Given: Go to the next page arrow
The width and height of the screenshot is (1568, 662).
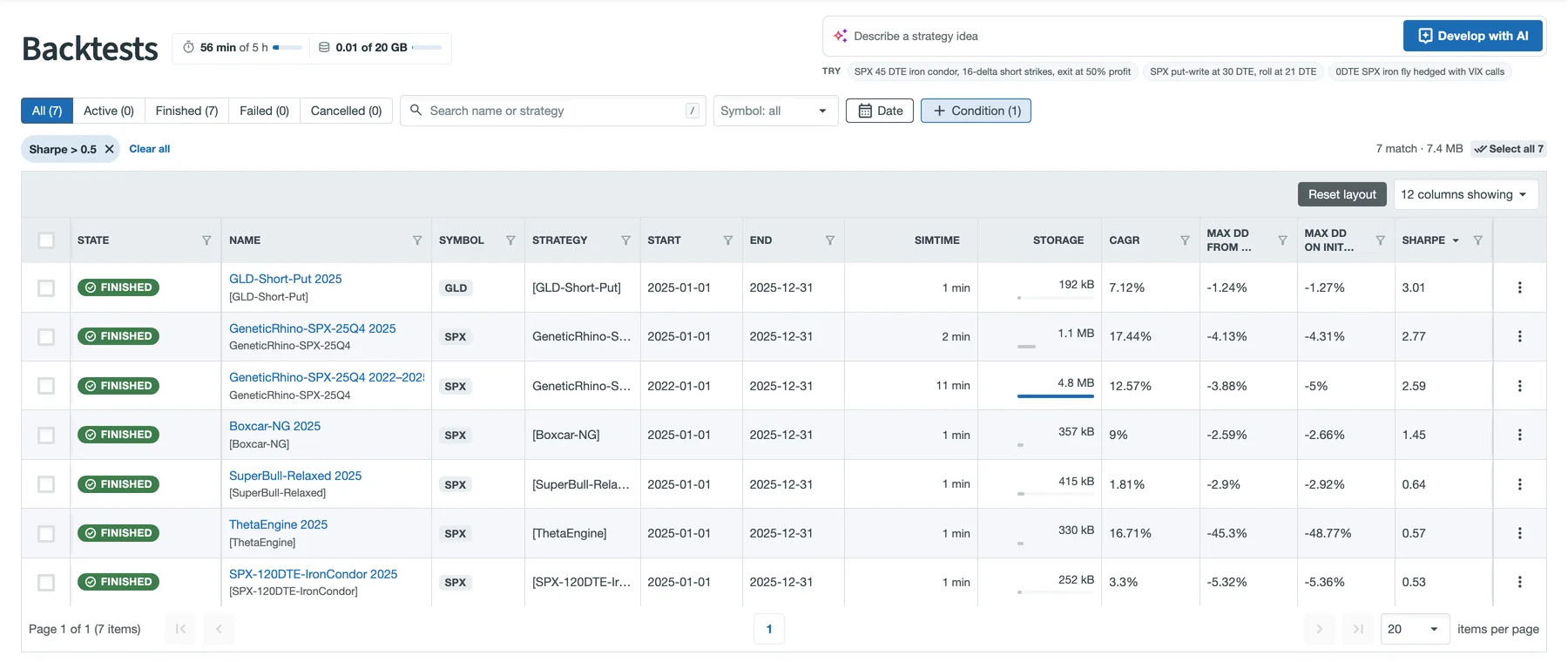Looking at the screenshot, I should tap(1319, 629).
